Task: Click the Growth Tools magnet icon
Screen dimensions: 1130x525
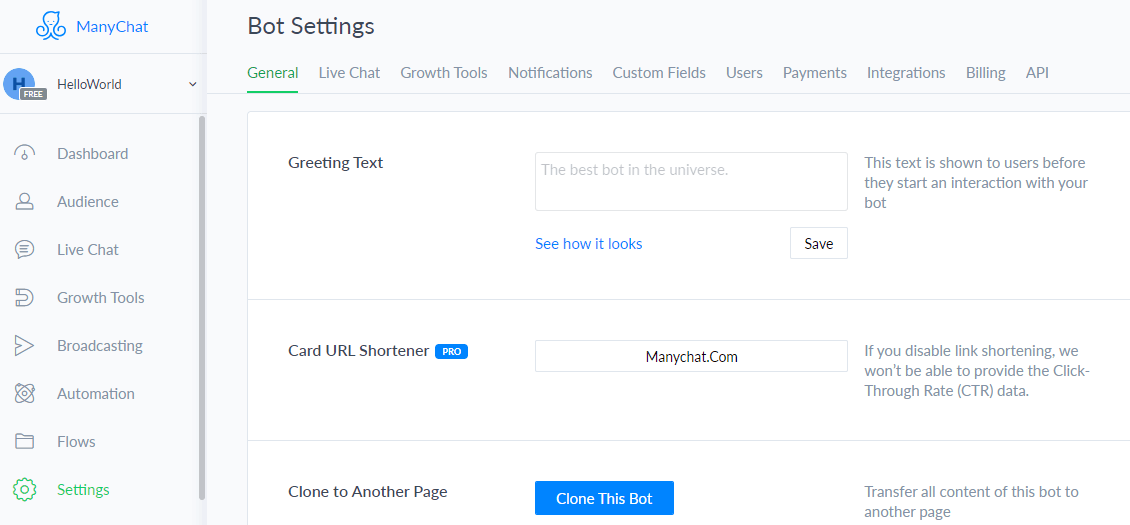Action: tap(25, 298)
